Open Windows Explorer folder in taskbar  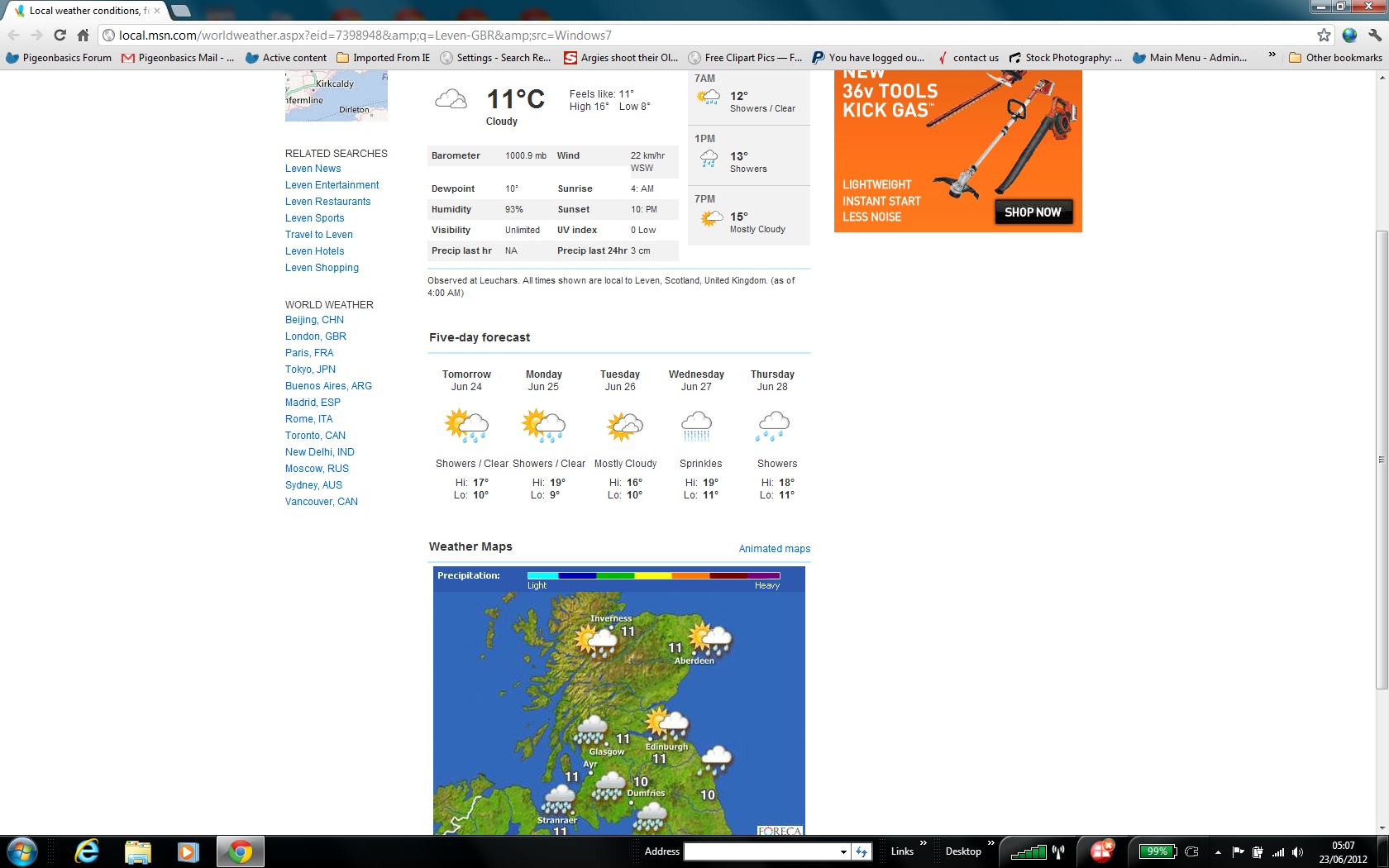138,851
